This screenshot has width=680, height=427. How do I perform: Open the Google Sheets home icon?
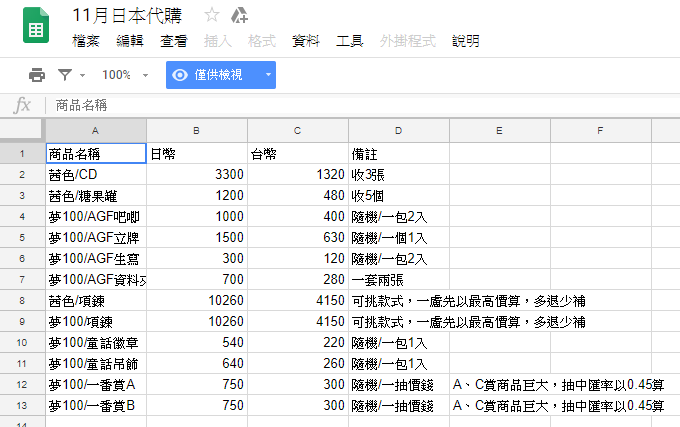point(36,25)
